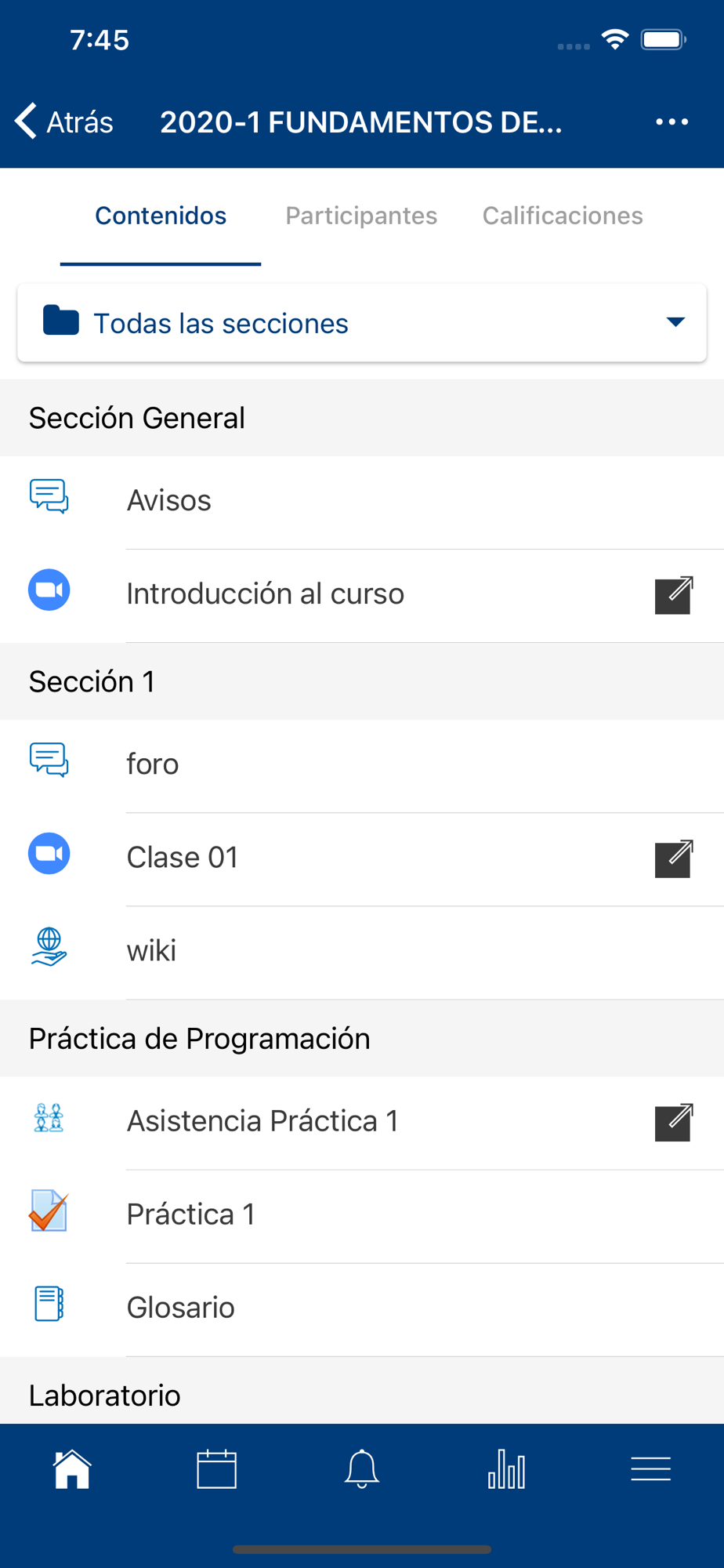Expand the Todas las secciones dropdown
This screenshot has height=1568, width=724.
[x=362, y=323]
